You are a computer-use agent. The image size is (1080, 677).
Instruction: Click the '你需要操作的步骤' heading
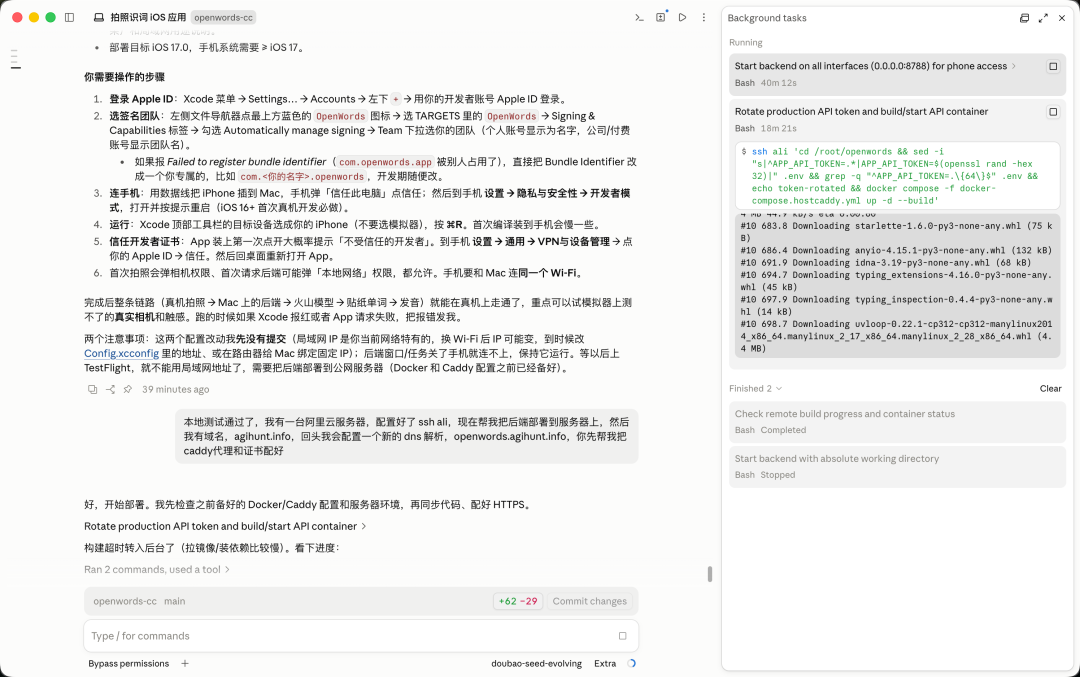(x=125, y=77)
